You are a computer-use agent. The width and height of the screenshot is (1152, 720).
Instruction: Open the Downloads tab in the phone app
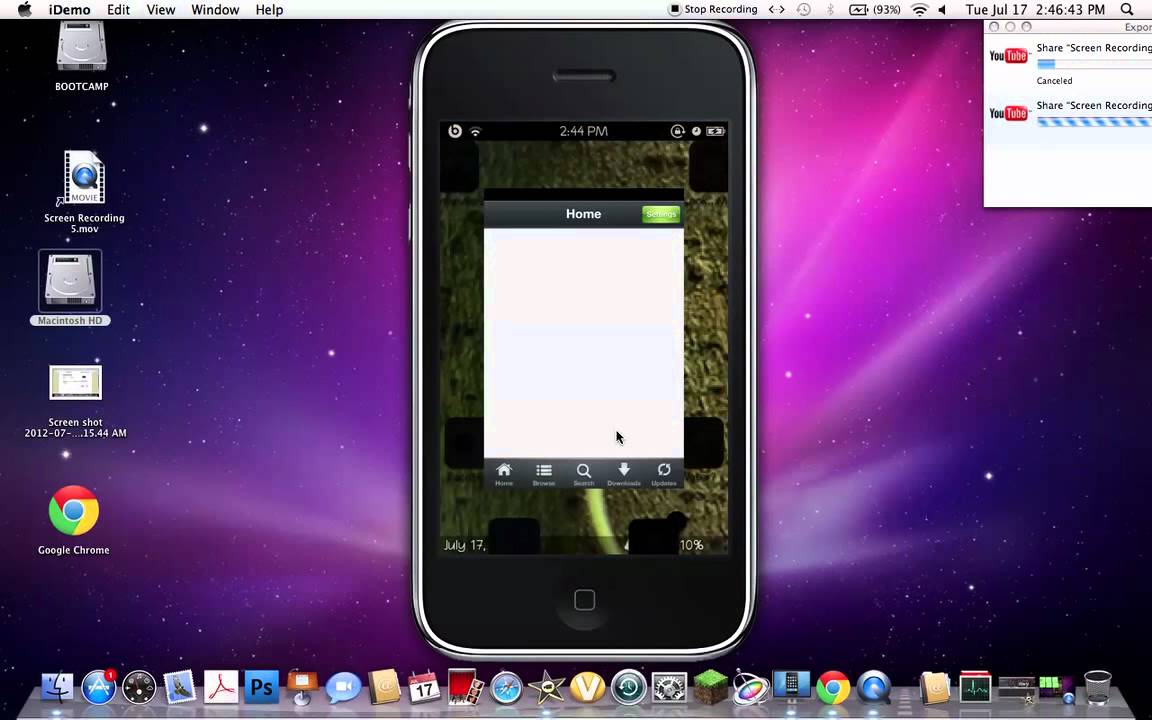[624, 474]
